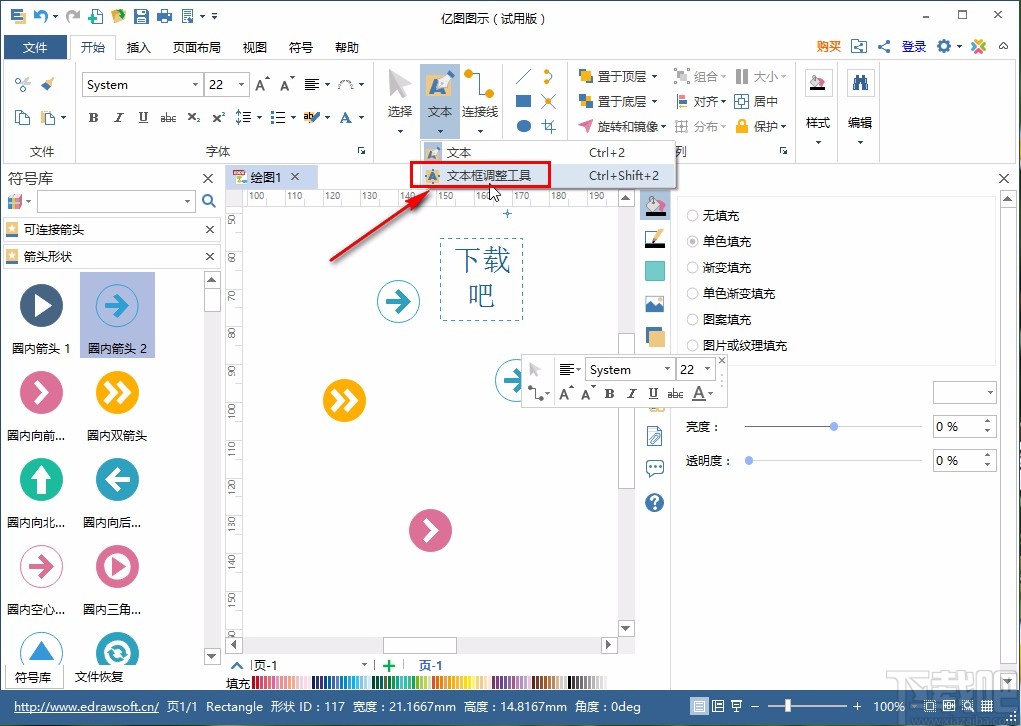Click the symbol library search magnifier
The image size is (1021, 726).
(208, 201)
